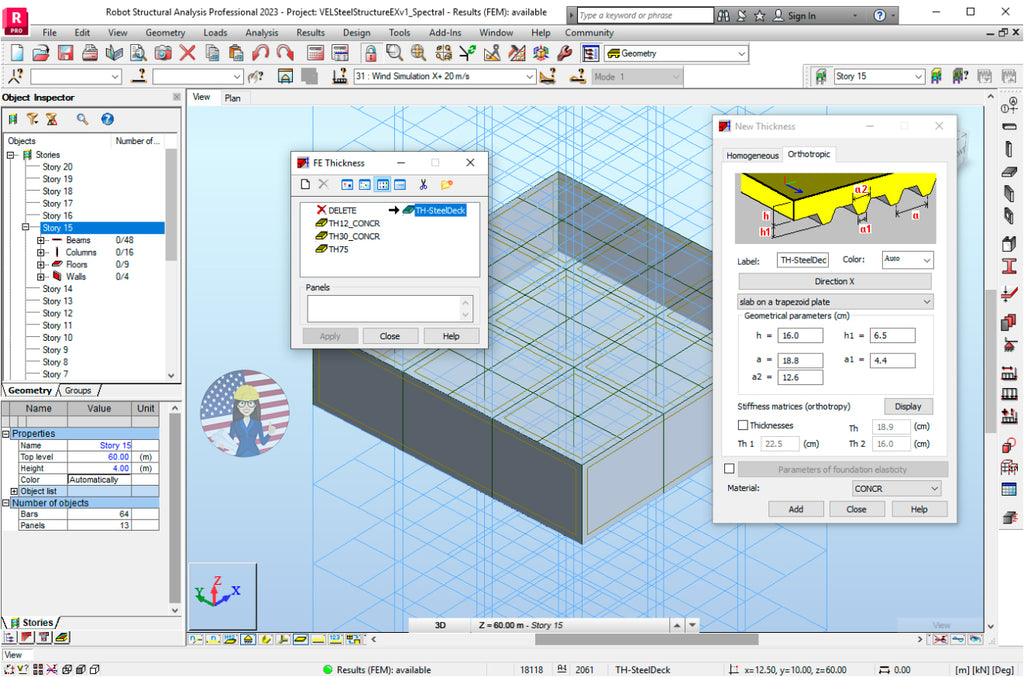Check Parameters of foundation elasticity
Viewport: 1024px width, 677px height.
pyautogui.click(x=727, y=468)
